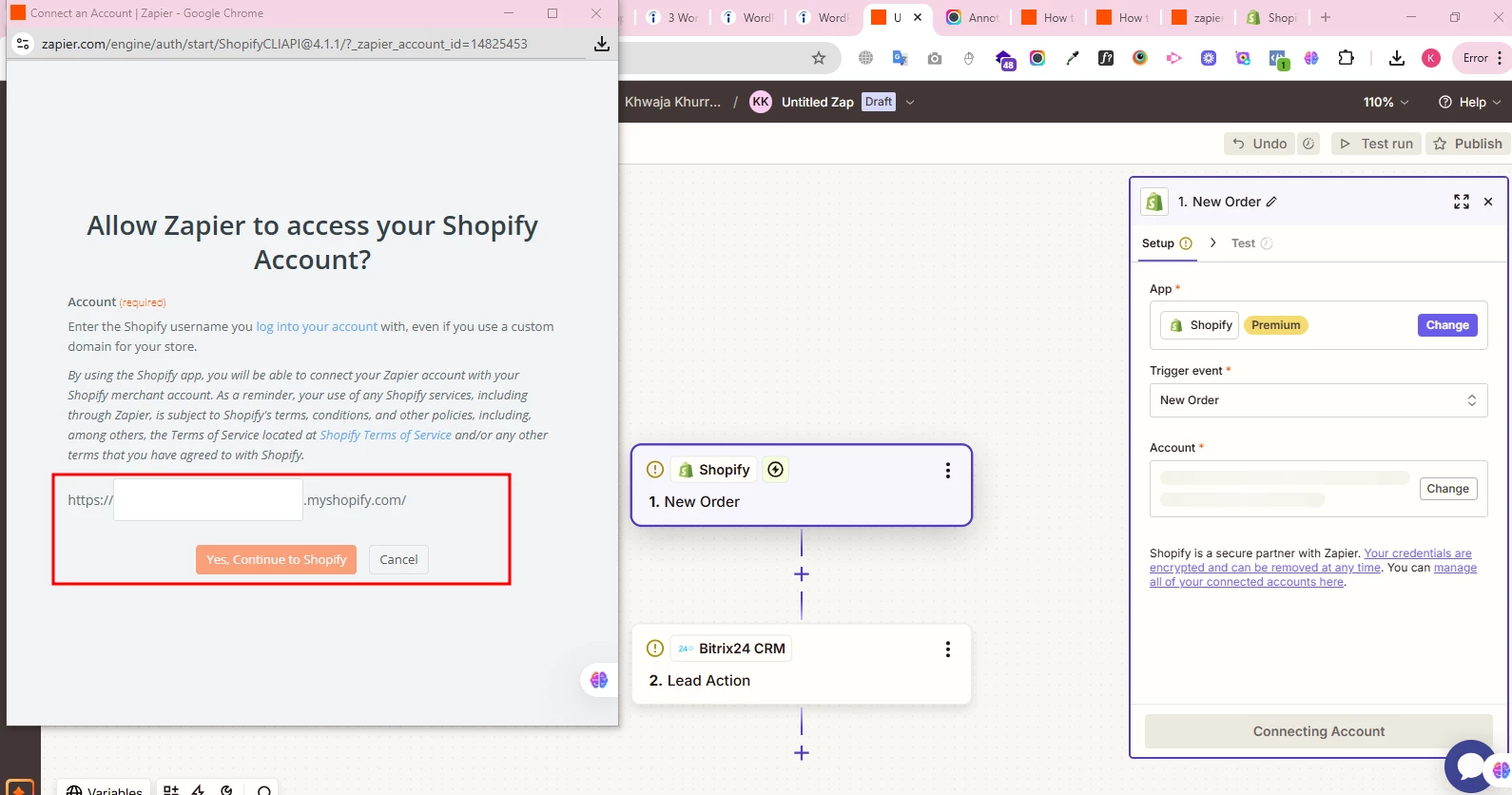Open the 110% zoom dropdown
Viewport: 1512px width, 795px height.
point(1386,102)
